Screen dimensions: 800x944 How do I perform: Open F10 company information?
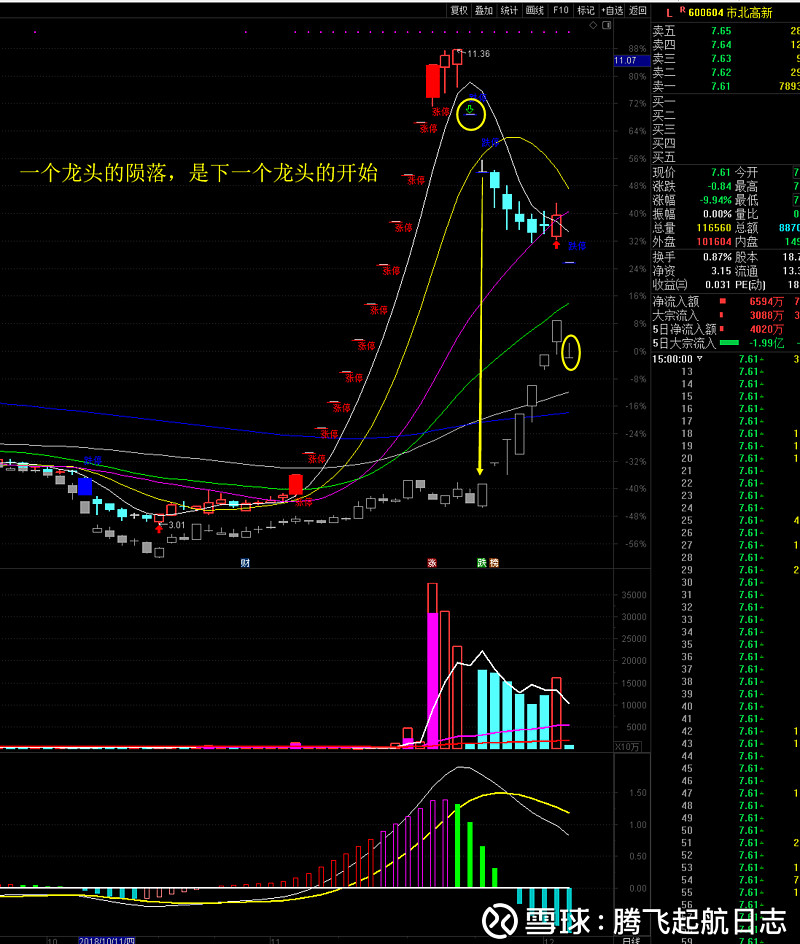point(561,10)
